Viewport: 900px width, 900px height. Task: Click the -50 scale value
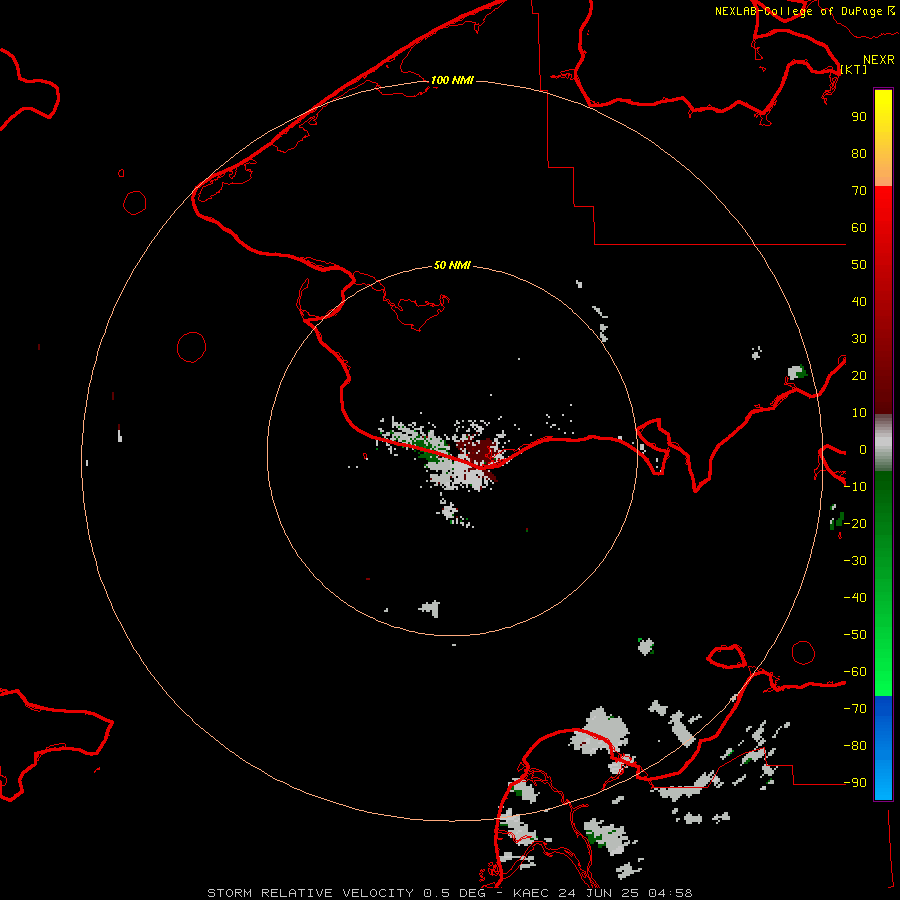(855, 635)
